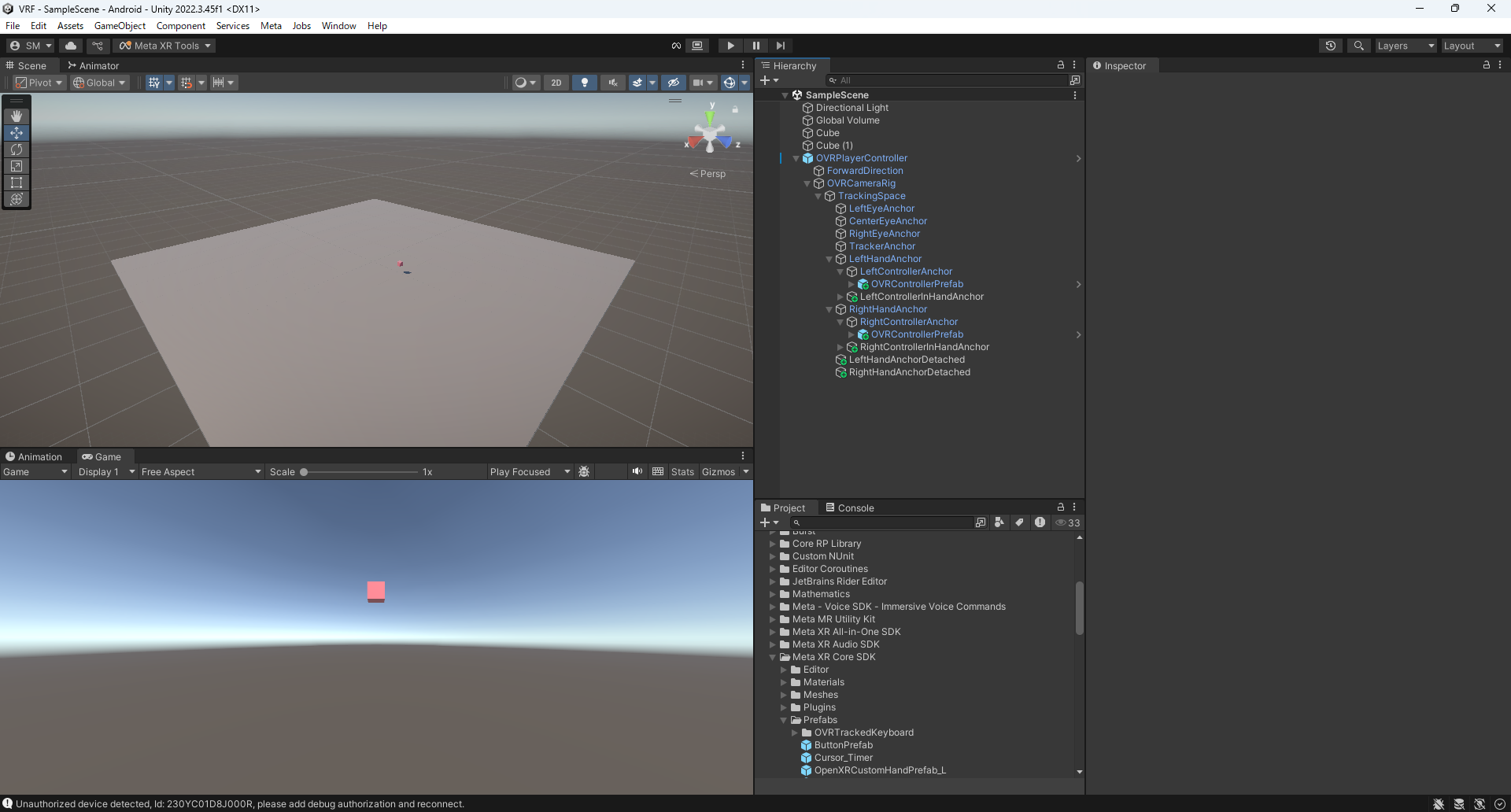Mute audio in Game view
The height and width of the screenshot is (812, 1511).
[637, 471]
